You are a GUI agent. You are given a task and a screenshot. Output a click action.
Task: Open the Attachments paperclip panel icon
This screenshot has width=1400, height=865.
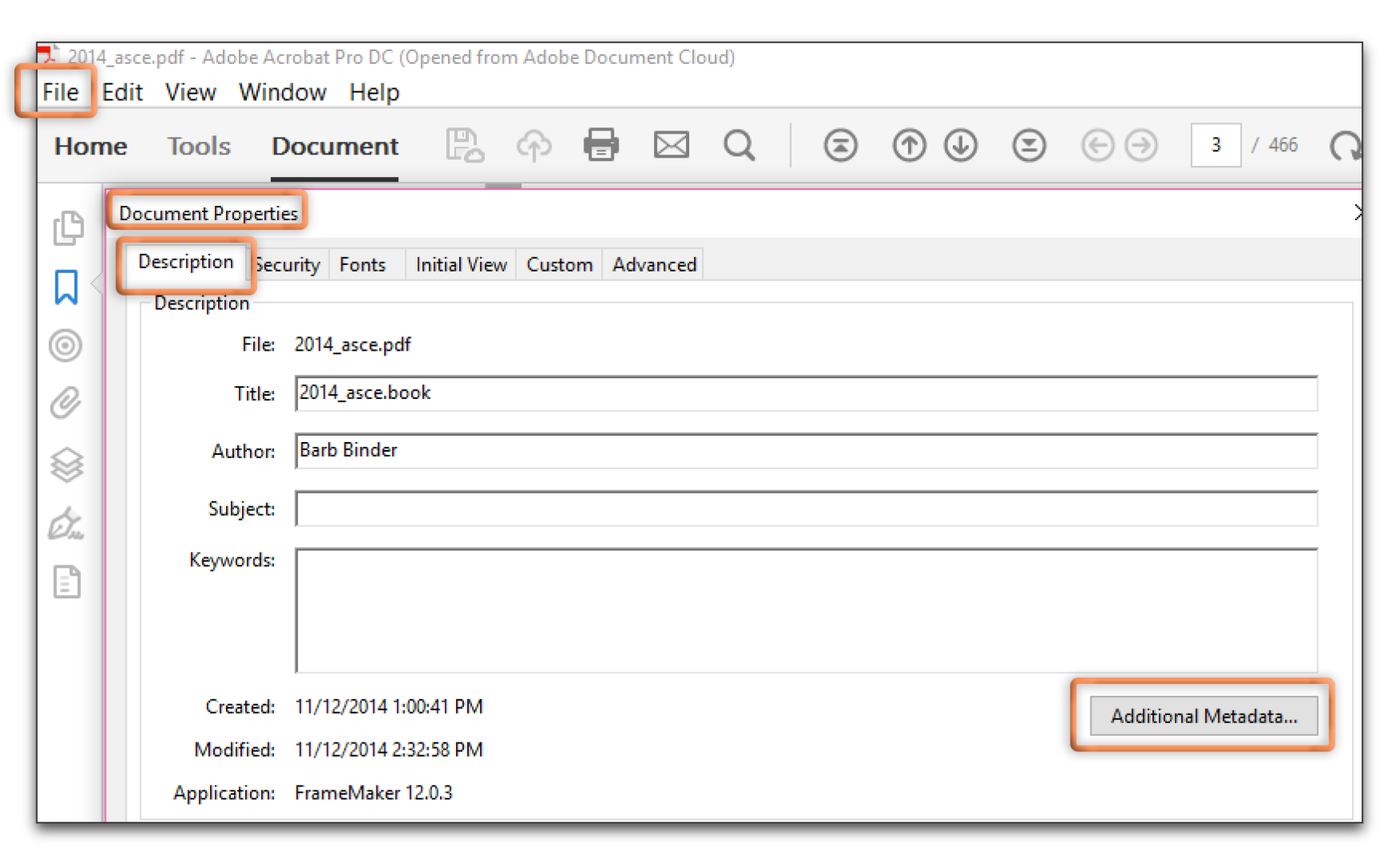pyautogui.click(x=66, y=403)
